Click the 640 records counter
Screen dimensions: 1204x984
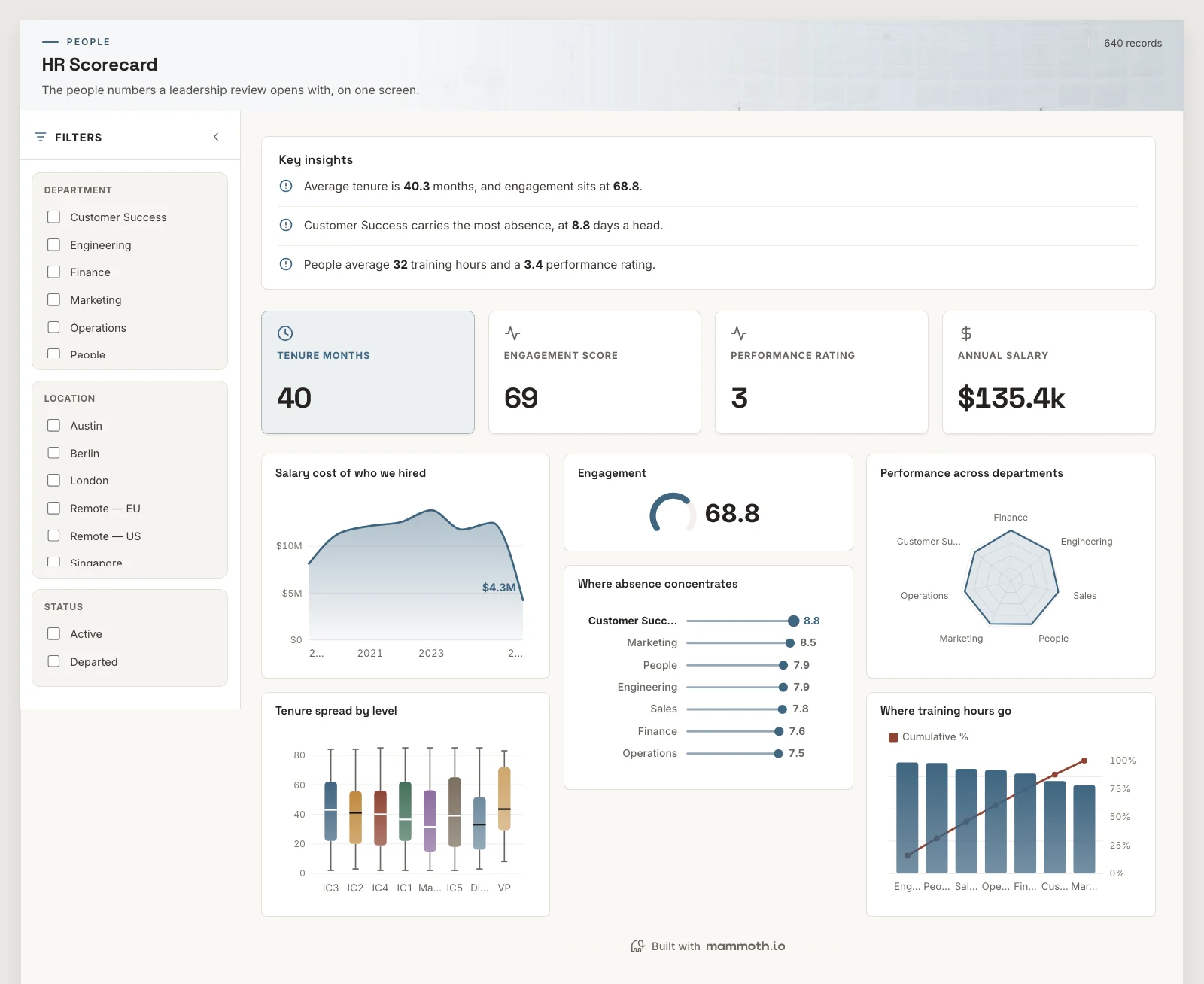pos(1133,43)
